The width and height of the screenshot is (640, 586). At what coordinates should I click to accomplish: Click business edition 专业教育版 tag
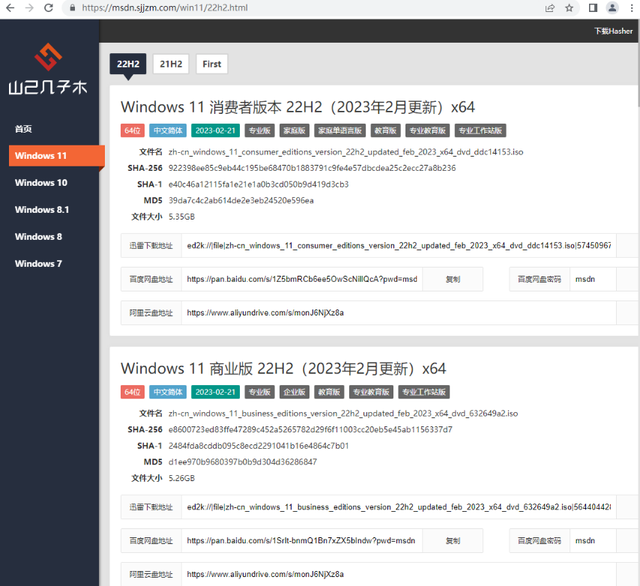tap(371, 392)
